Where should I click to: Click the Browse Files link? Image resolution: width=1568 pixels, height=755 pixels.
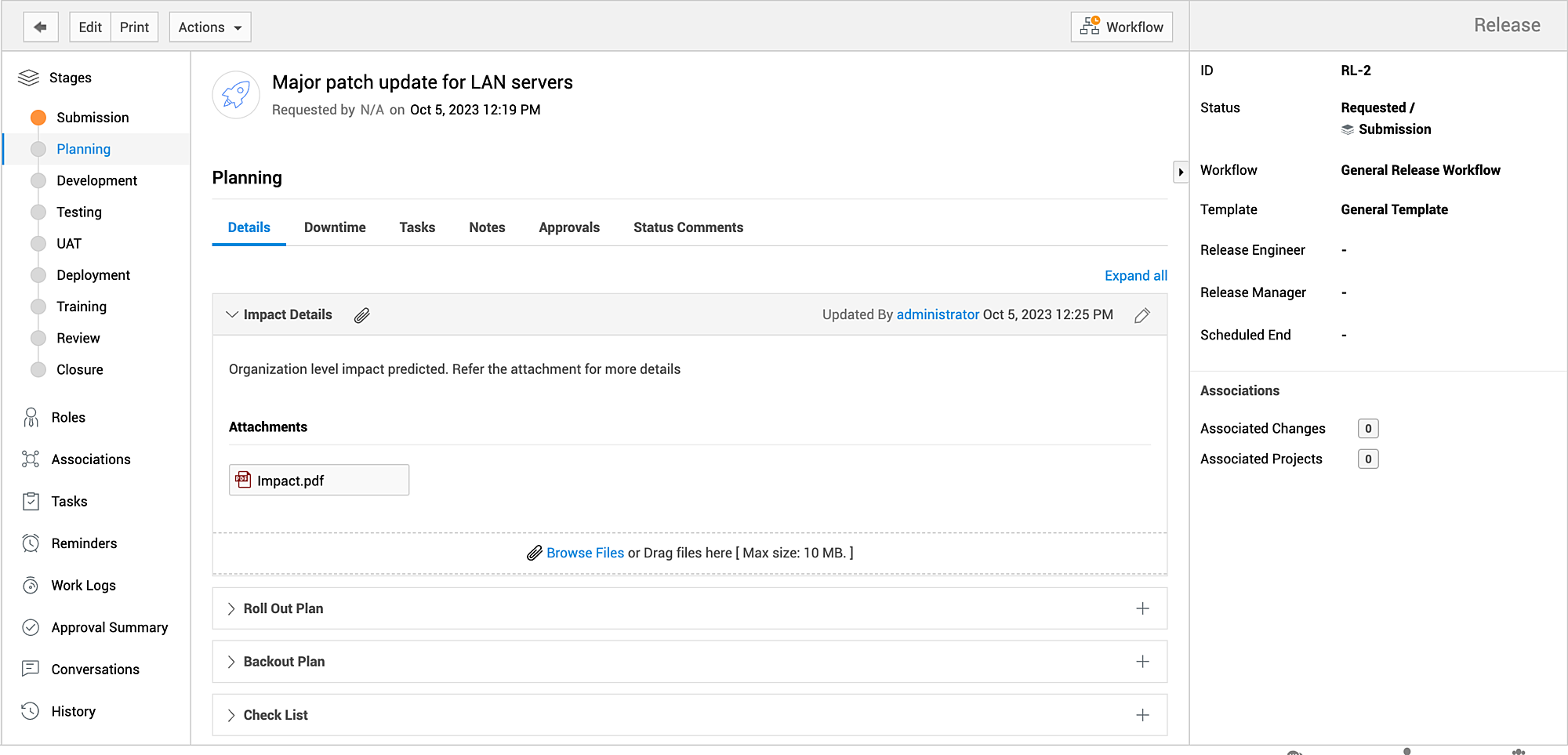coord(585,553)
